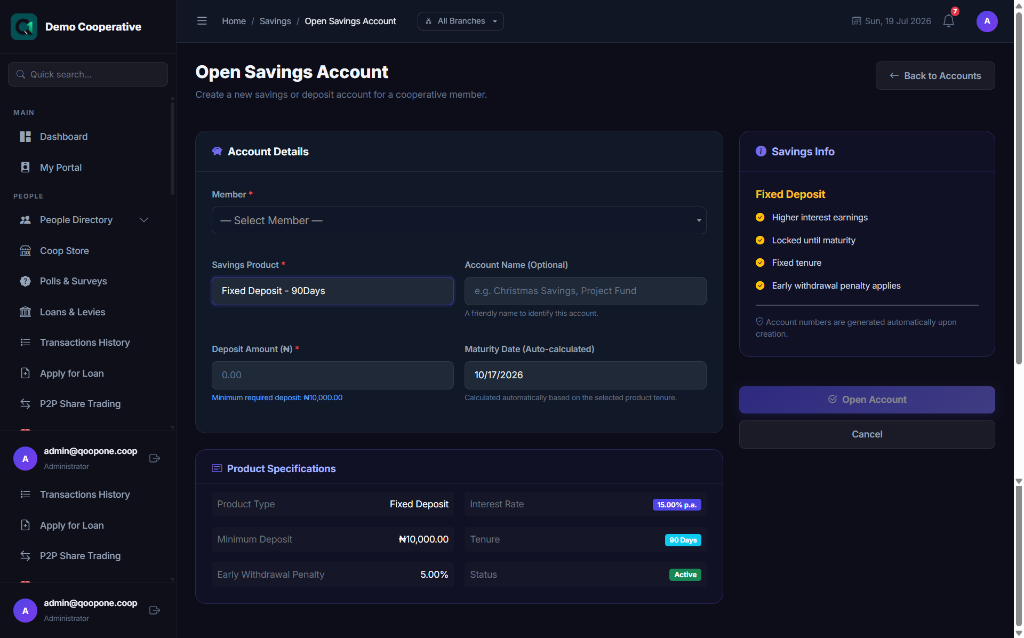
Task: Click the Active status badge
Action: pyautogui.click(x=685, y=575)
